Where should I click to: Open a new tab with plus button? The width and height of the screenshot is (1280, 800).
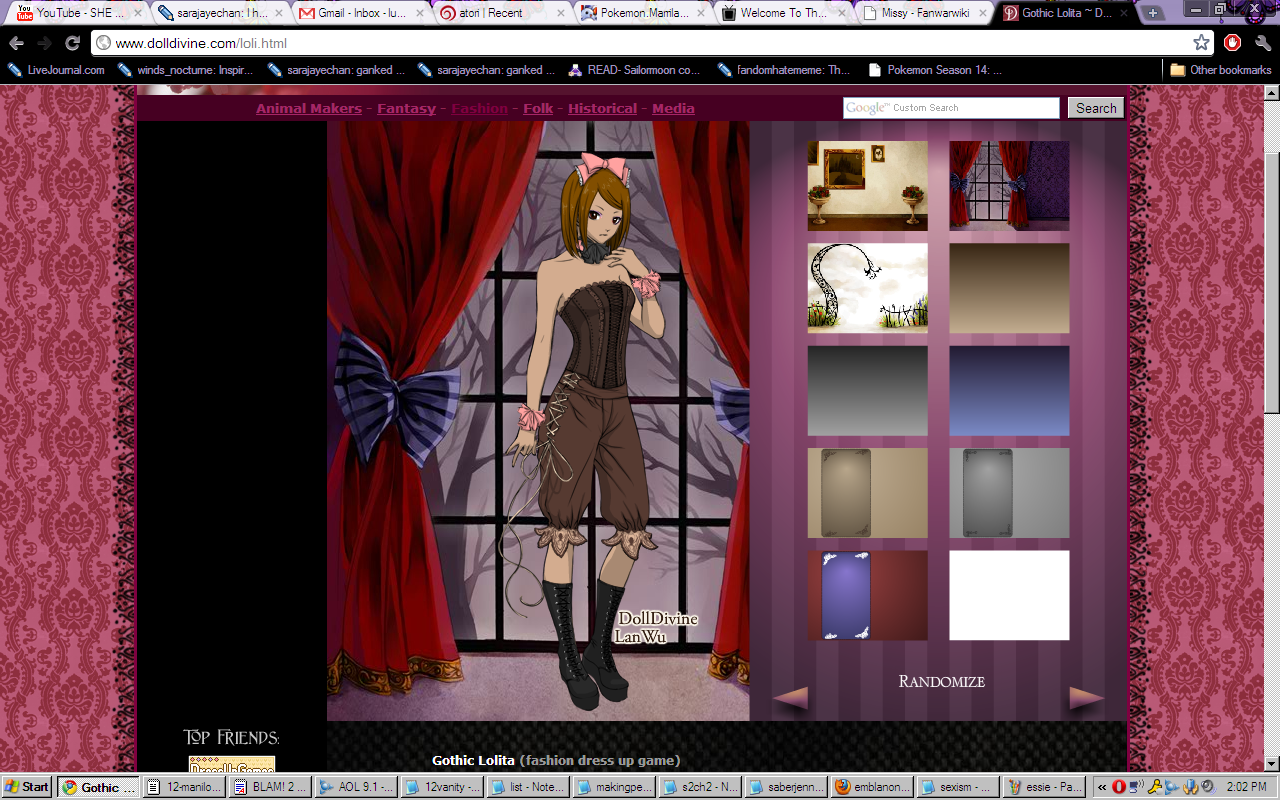1153,13
